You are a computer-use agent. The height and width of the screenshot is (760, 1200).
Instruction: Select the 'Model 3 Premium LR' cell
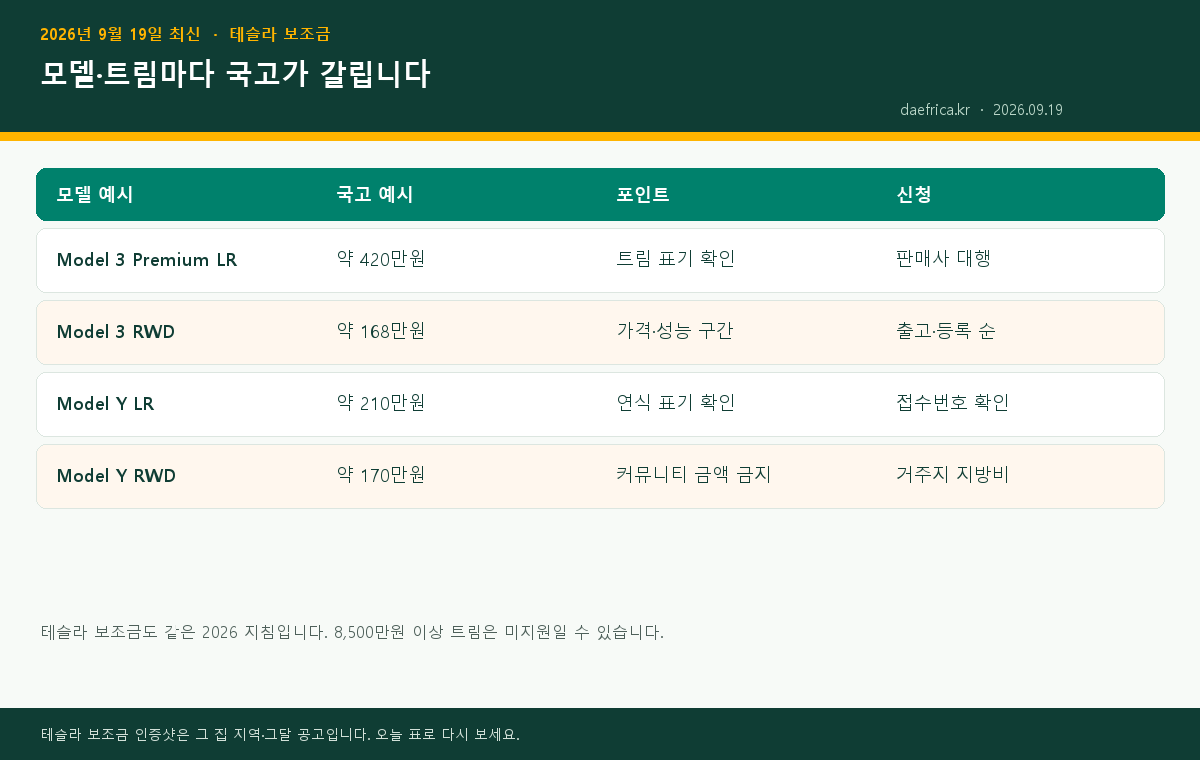tap(147, 260)
